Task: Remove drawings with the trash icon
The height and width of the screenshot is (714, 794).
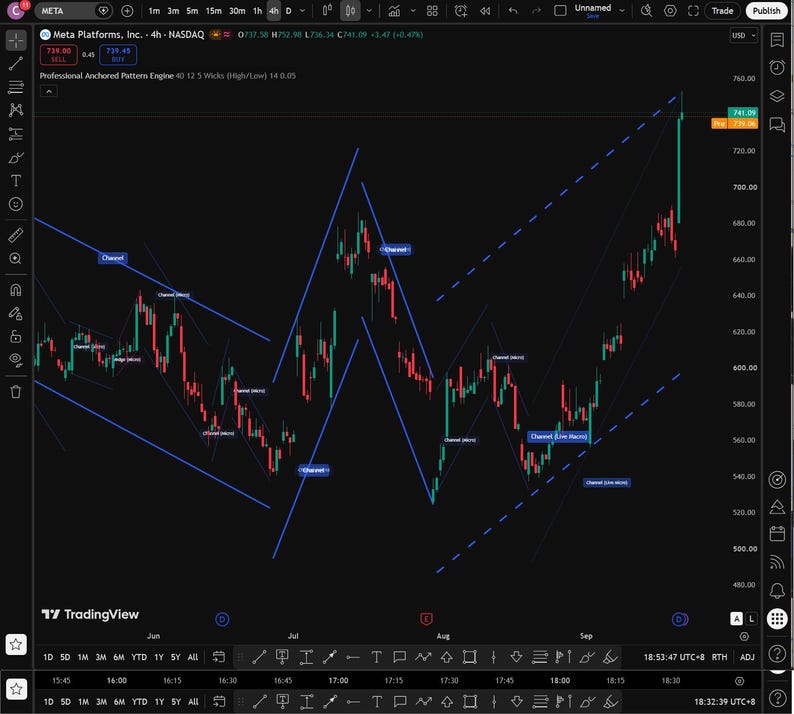Action: coord(16,391)
